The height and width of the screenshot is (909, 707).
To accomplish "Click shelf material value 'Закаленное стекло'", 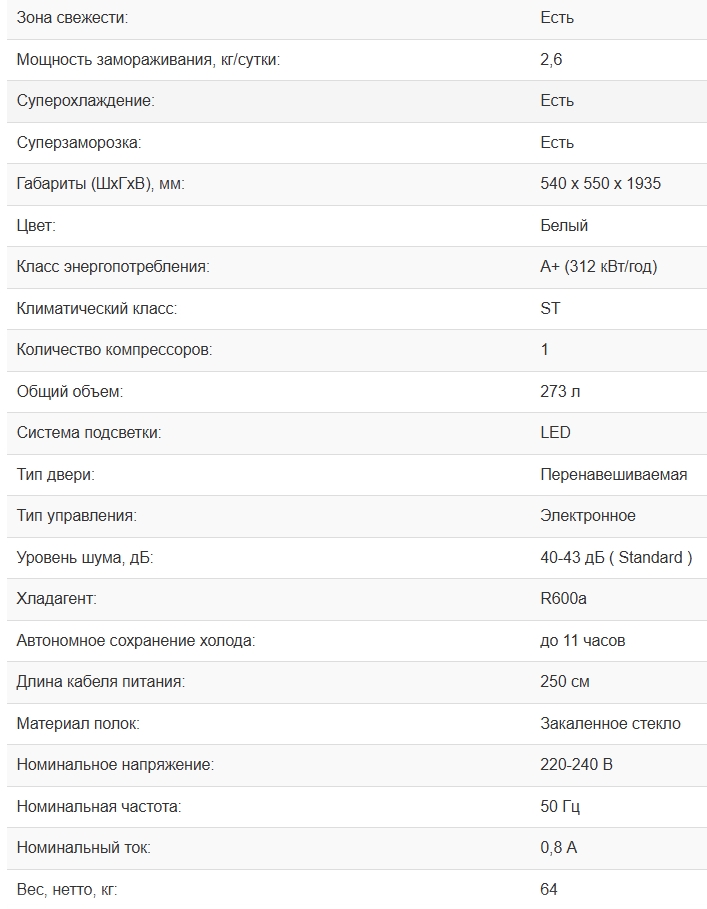I will [x=610, y=723].
